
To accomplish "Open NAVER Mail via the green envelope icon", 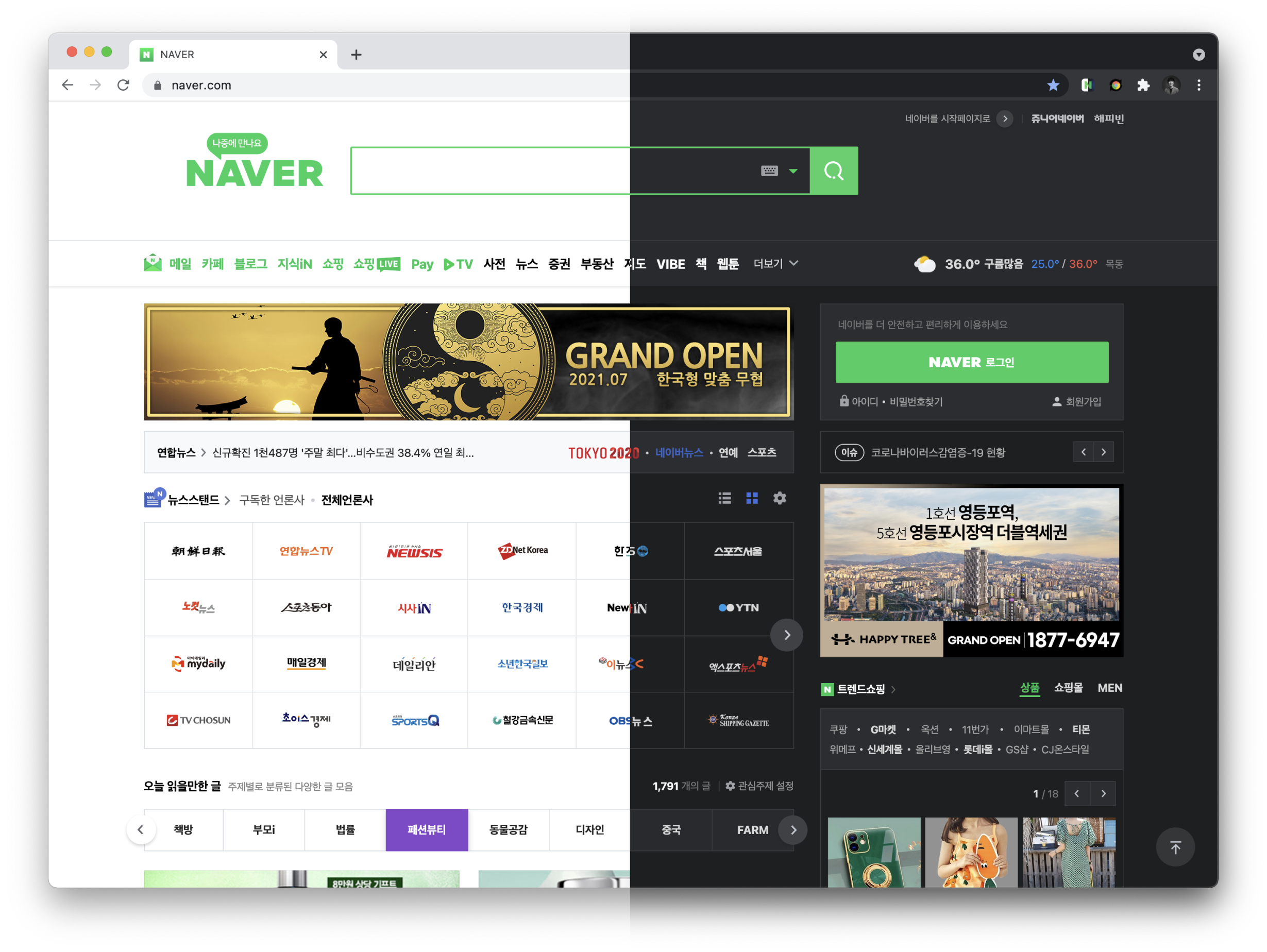I will pos(152,263).
